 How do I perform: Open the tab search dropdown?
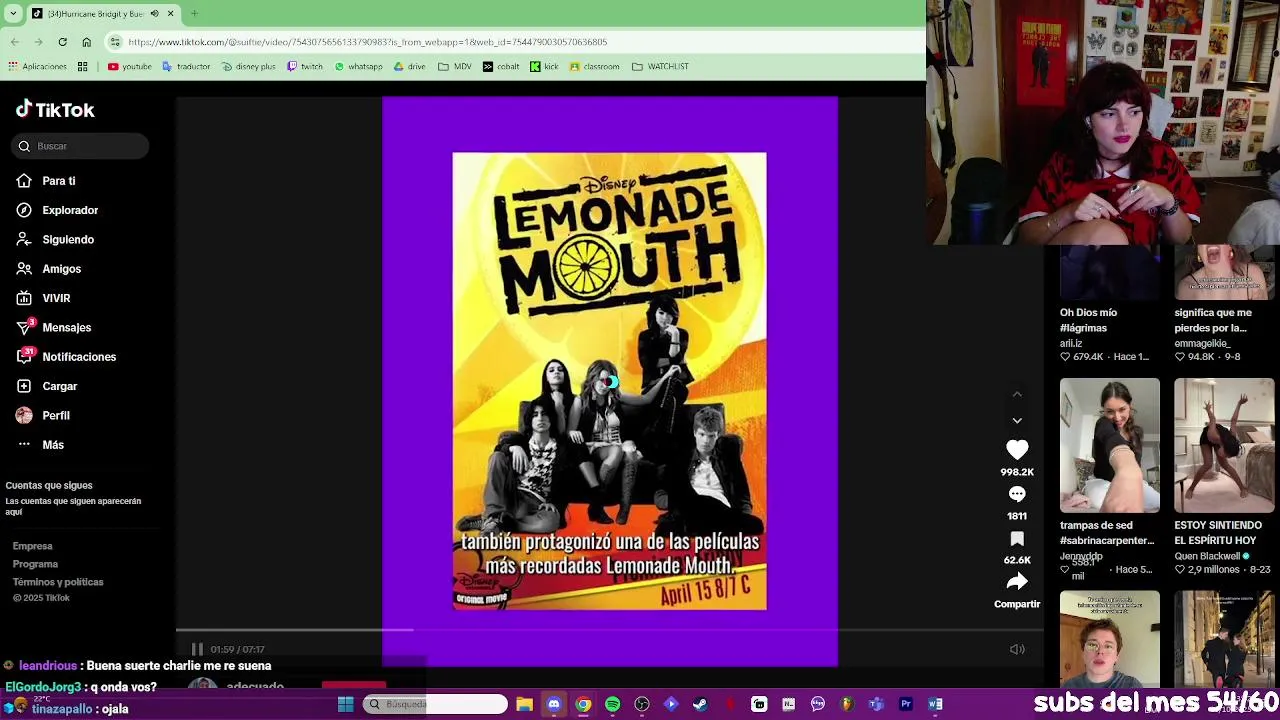[x=13, y=14]
